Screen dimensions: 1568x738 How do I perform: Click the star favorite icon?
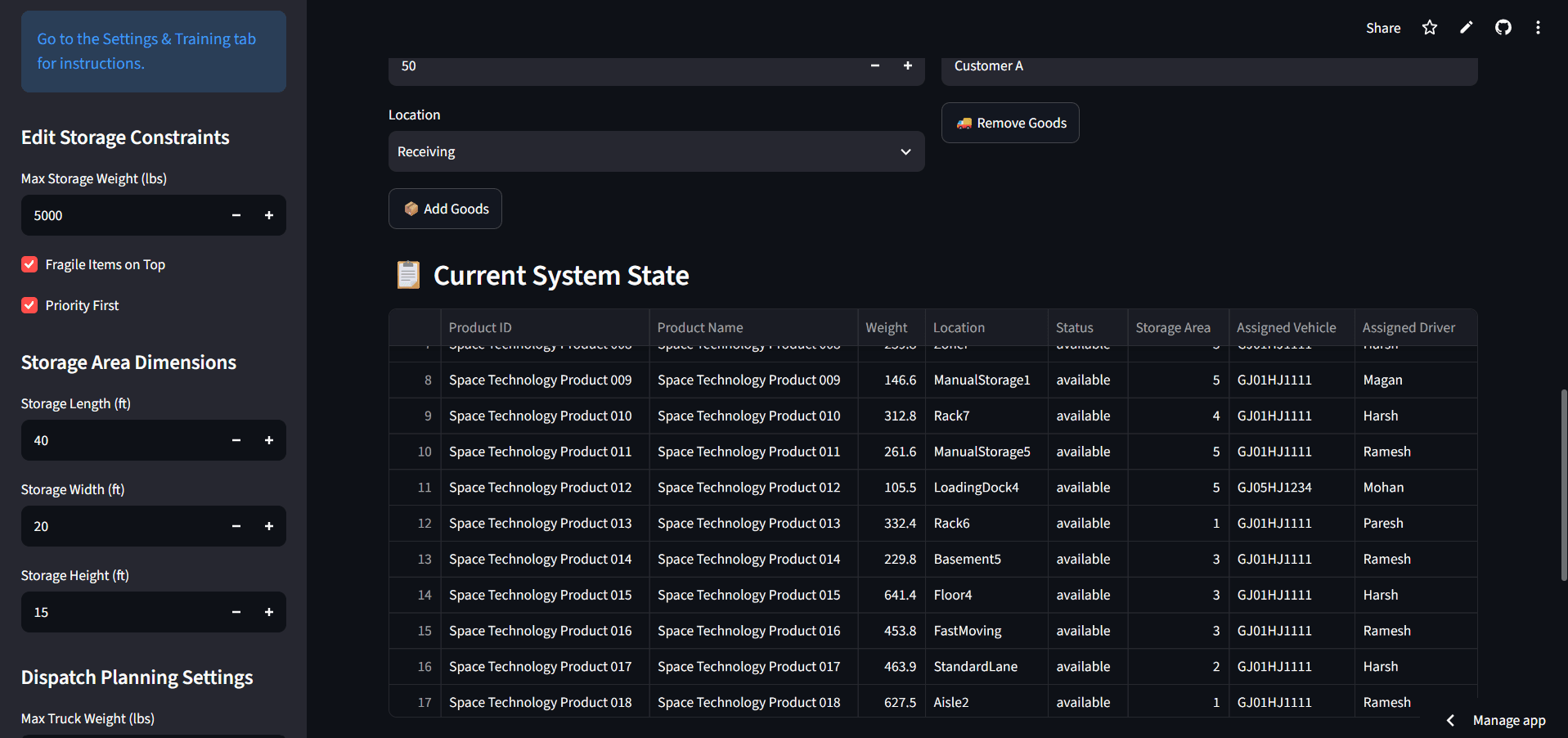tap(1429, 28)
